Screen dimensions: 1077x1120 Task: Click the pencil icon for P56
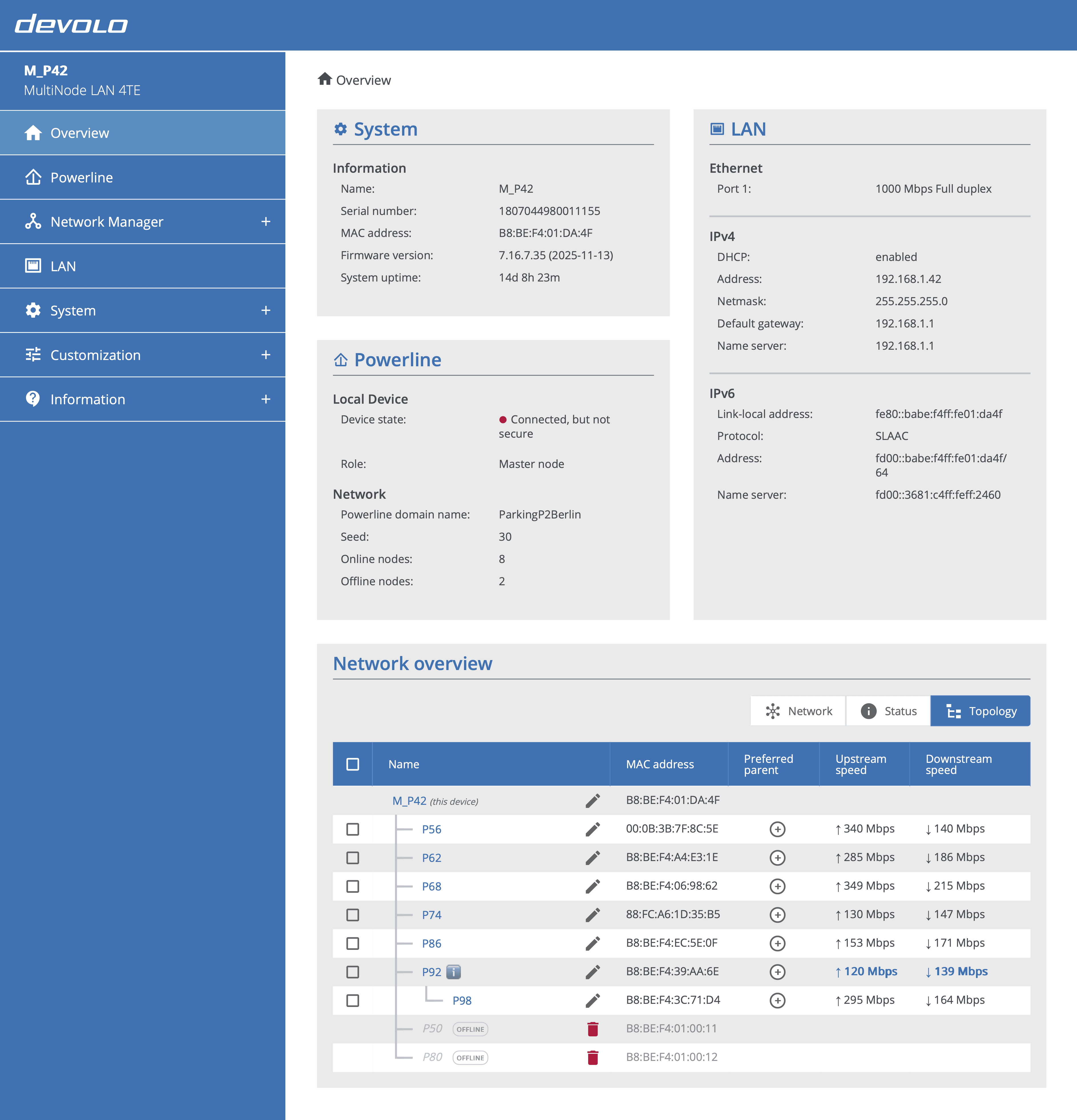coord(593,829)
